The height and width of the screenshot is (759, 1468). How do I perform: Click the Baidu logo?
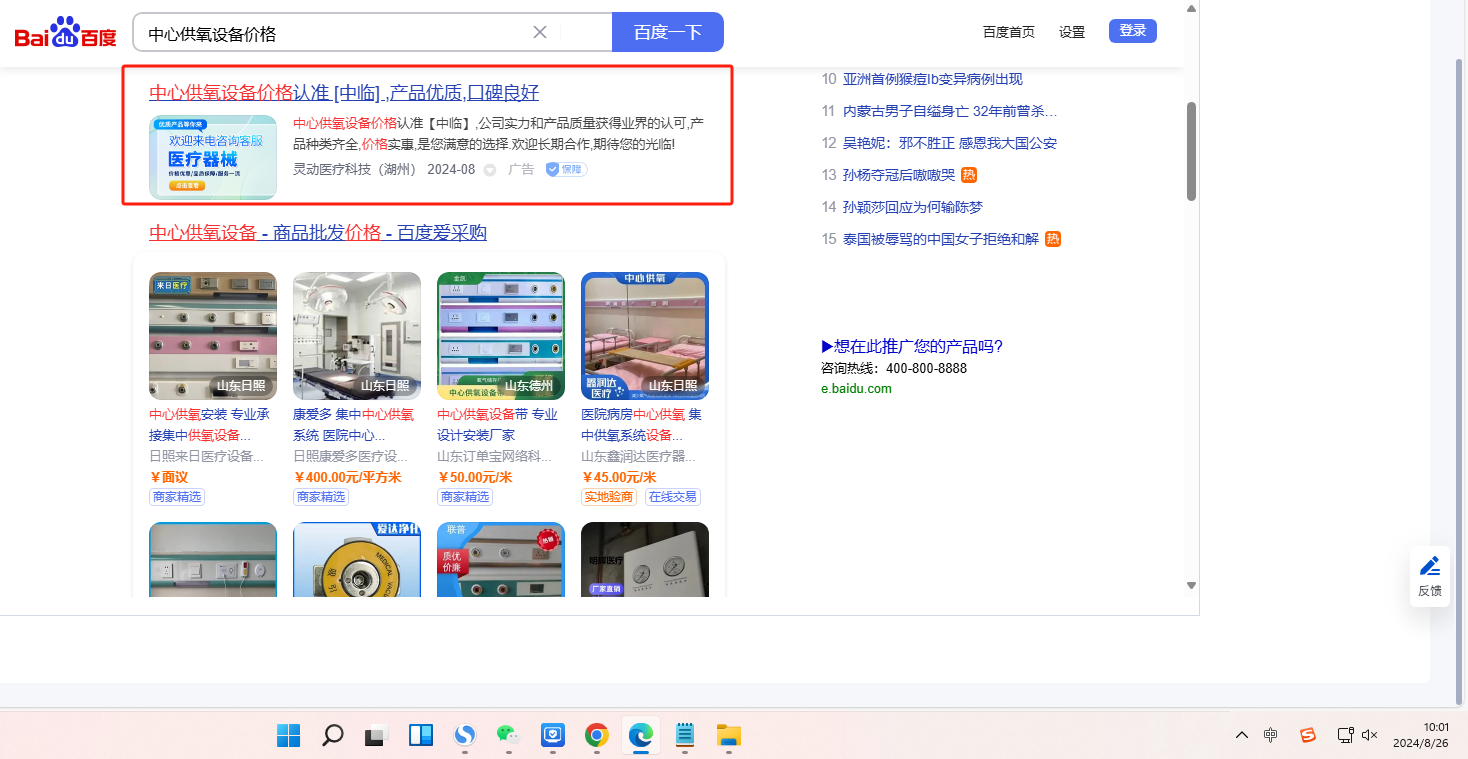pyautogui.click(x=65, y=34)
